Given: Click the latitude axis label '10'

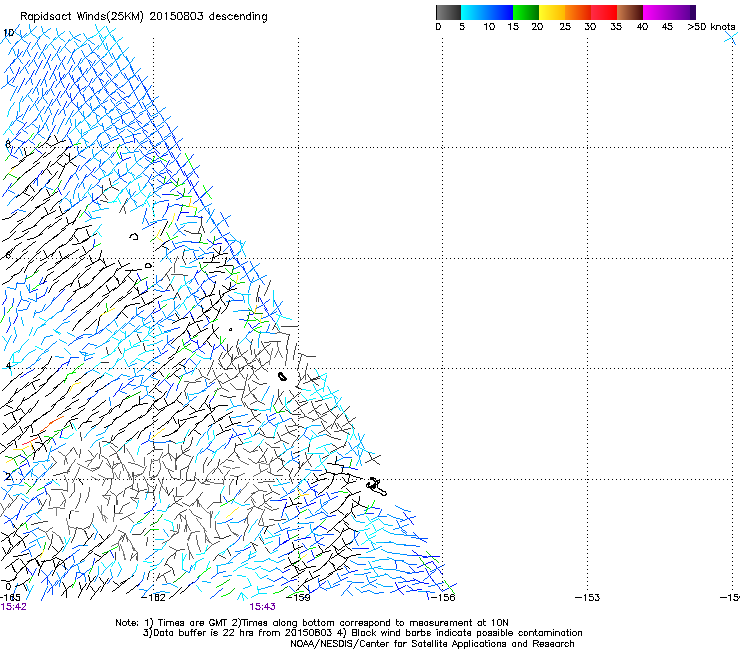Looking at the screenshot, I should (8, 33).
